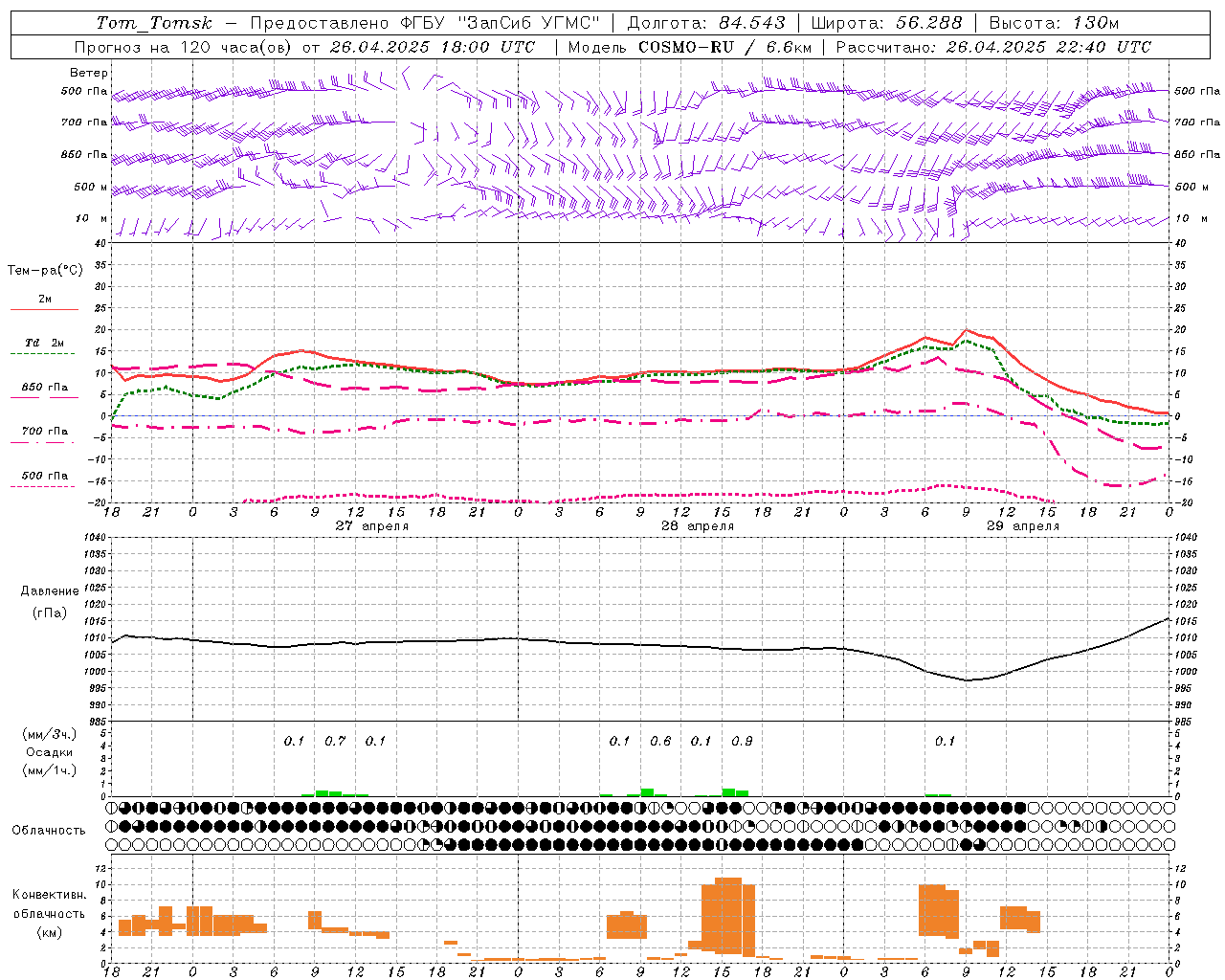Screen dimensions: 1225x980
Task: Select the "(км)" unit under convective cloudiness
Action: pyautogui.click(x=50, y=932)
